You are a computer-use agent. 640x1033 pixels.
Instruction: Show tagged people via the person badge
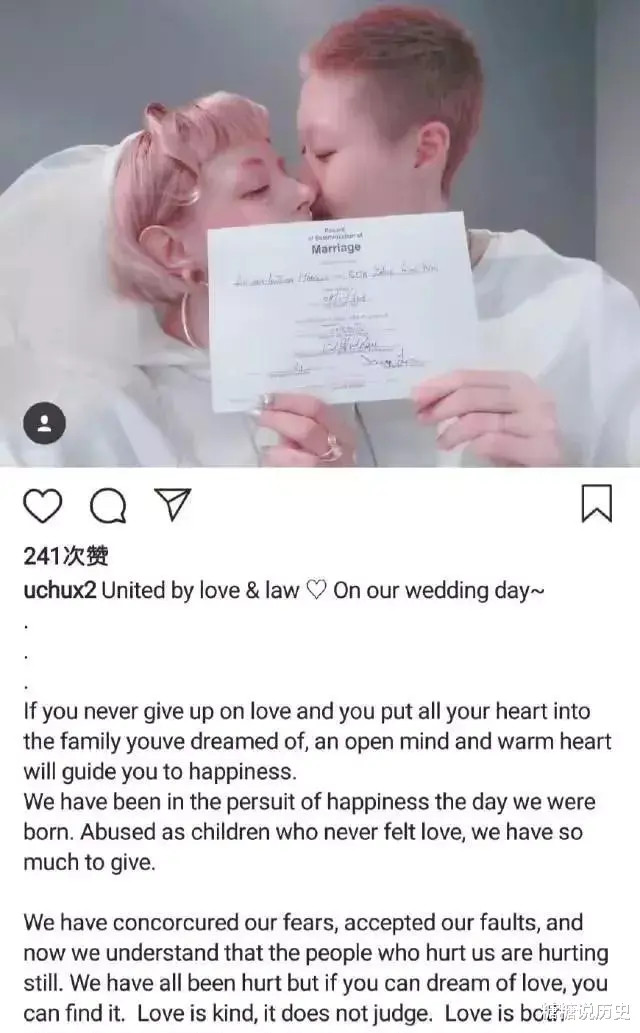44,423
